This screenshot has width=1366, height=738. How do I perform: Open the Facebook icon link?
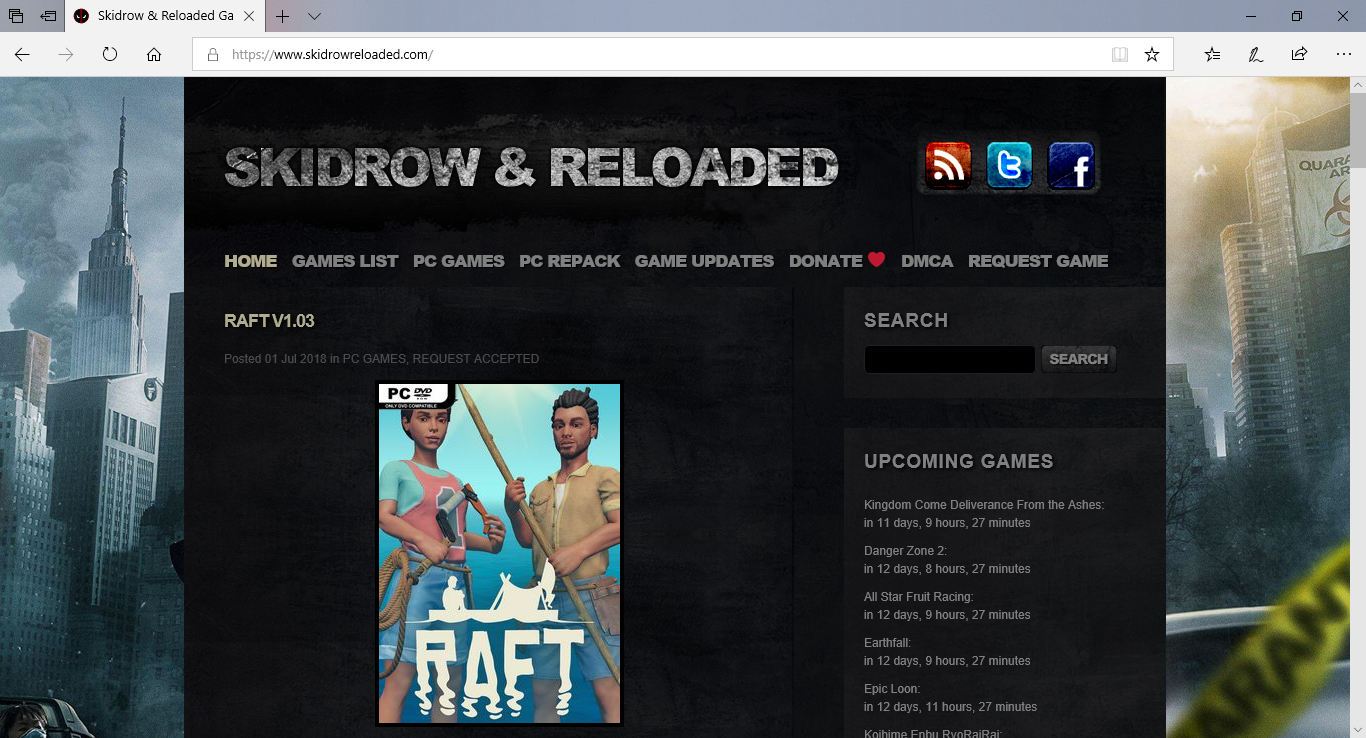click(1071, 165)
